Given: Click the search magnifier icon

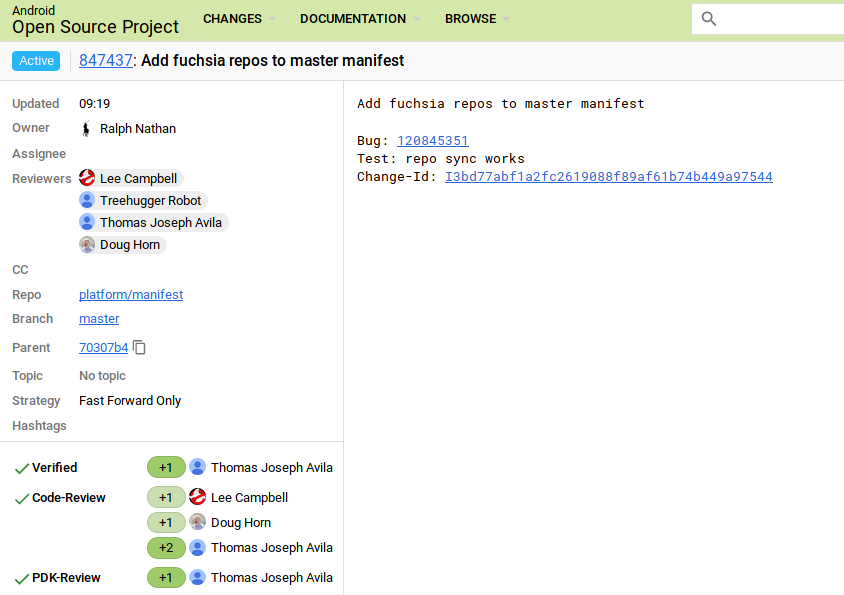Looking at the screenshot, I should pos(709,19).
